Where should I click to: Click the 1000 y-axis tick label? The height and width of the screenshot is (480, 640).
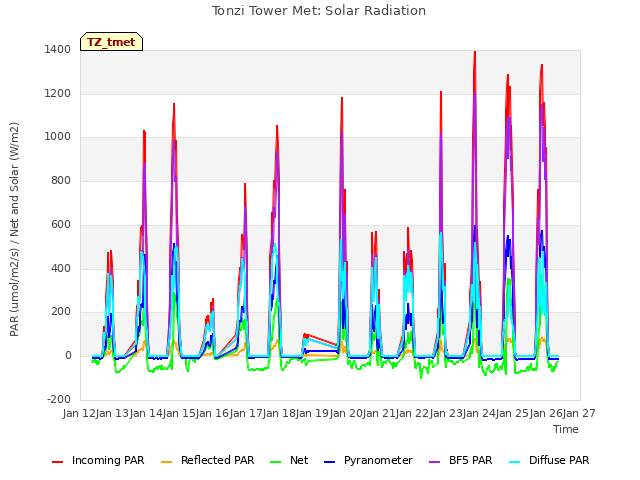pyautogui.click(x=58, y=137)
